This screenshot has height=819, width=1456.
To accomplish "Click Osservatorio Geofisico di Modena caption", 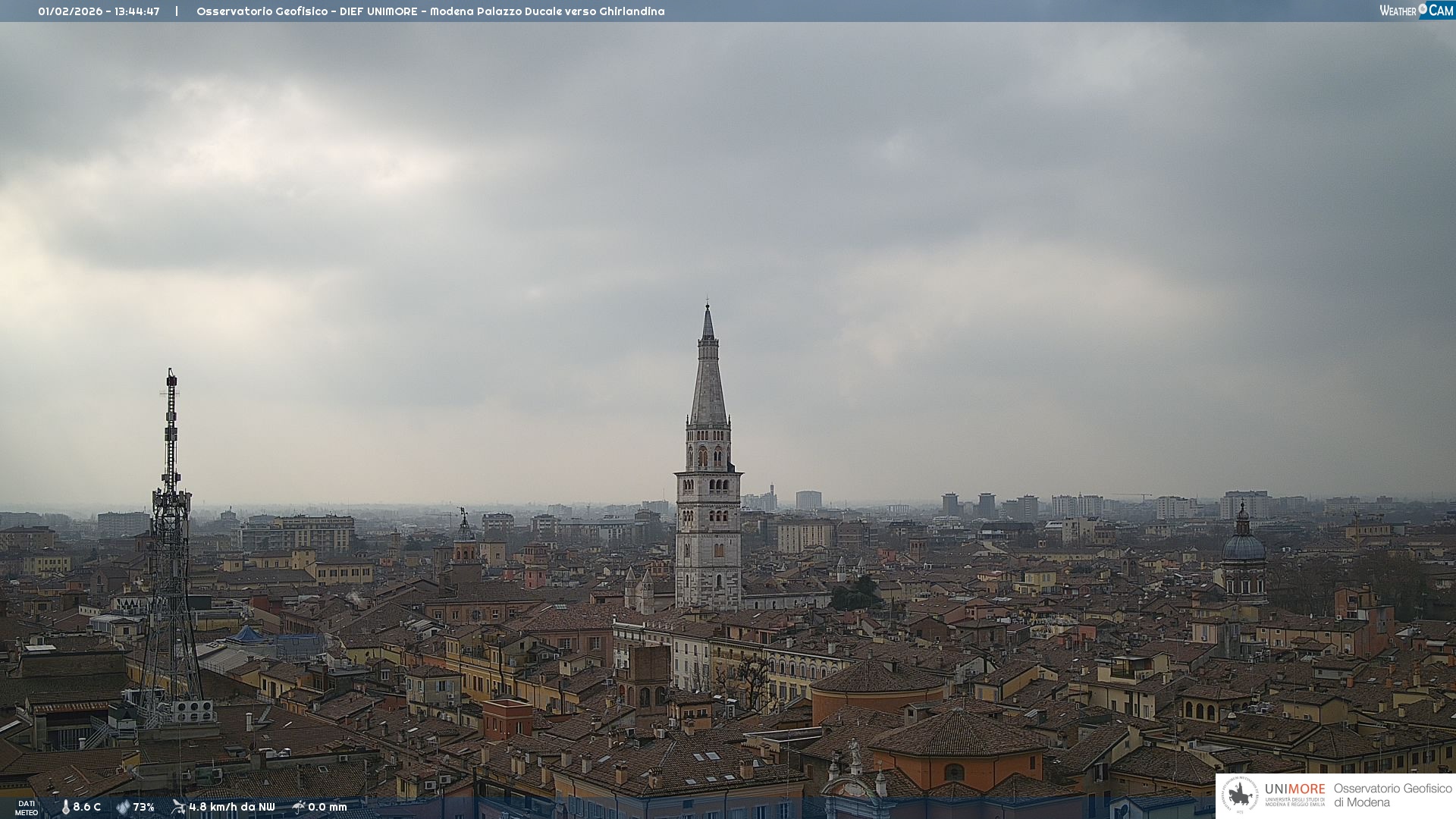I will [x=1392, y=795].
